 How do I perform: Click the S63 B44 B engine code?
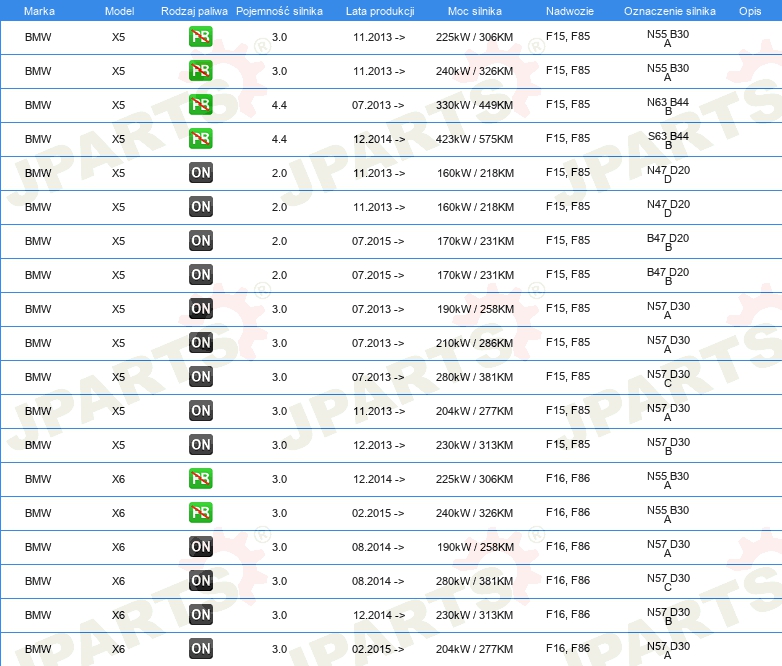coord(668,140)
